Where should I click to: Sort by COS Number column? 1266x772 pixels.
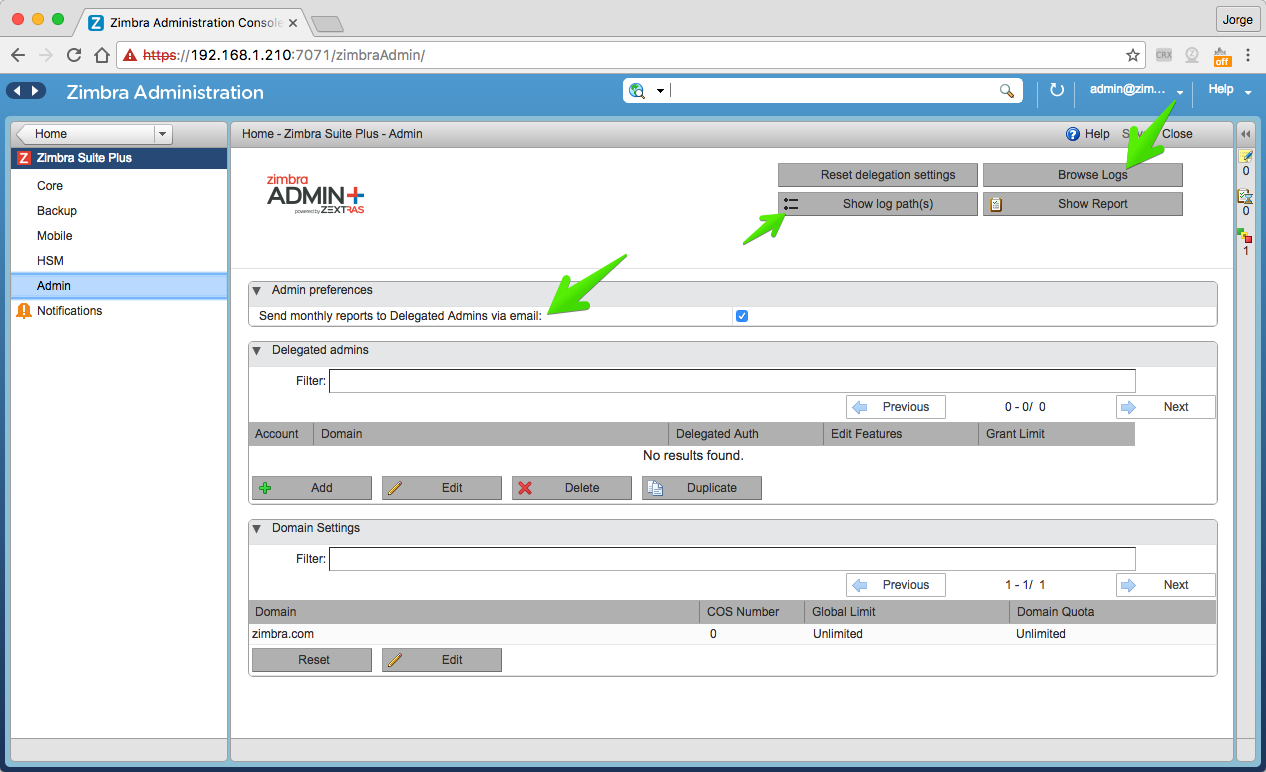[x=752, y=612]
